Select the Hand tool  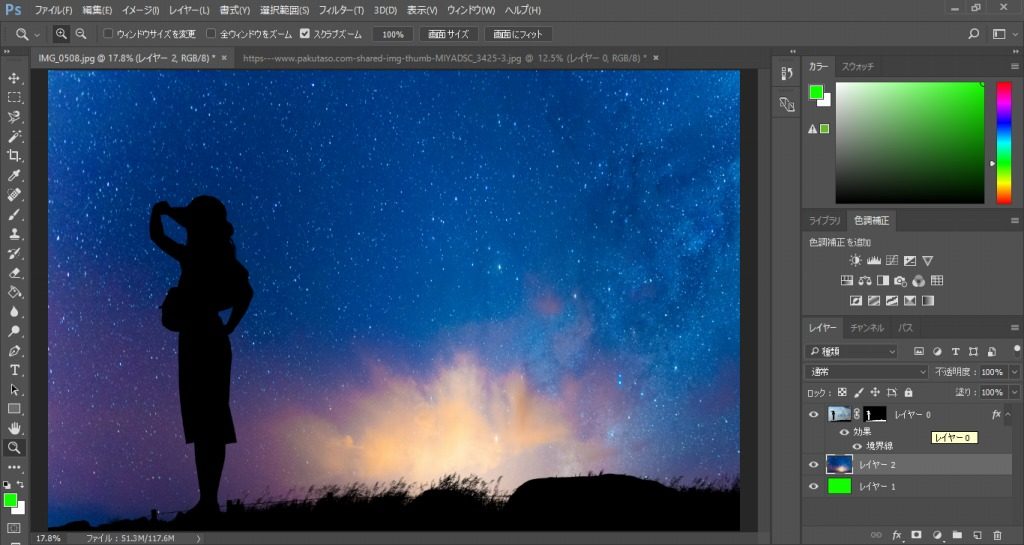(x=14, y=428)
